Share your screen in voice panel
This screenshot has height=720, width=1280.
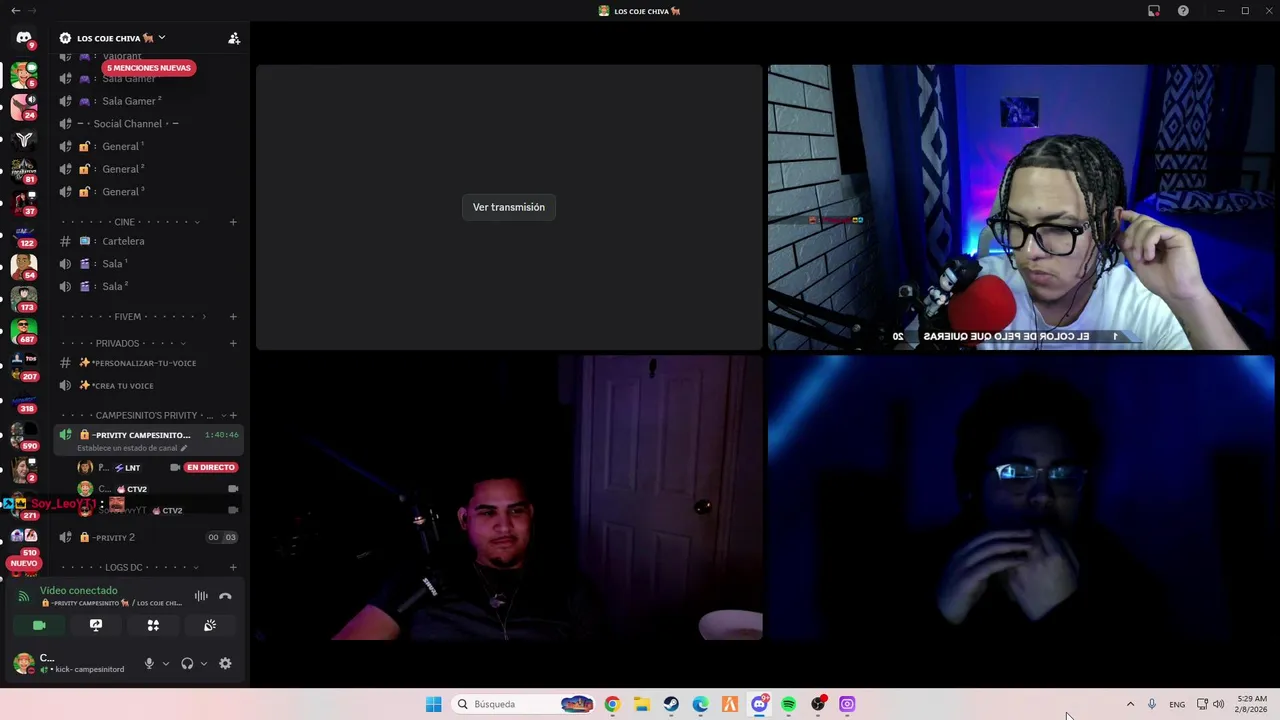(96, 625)
